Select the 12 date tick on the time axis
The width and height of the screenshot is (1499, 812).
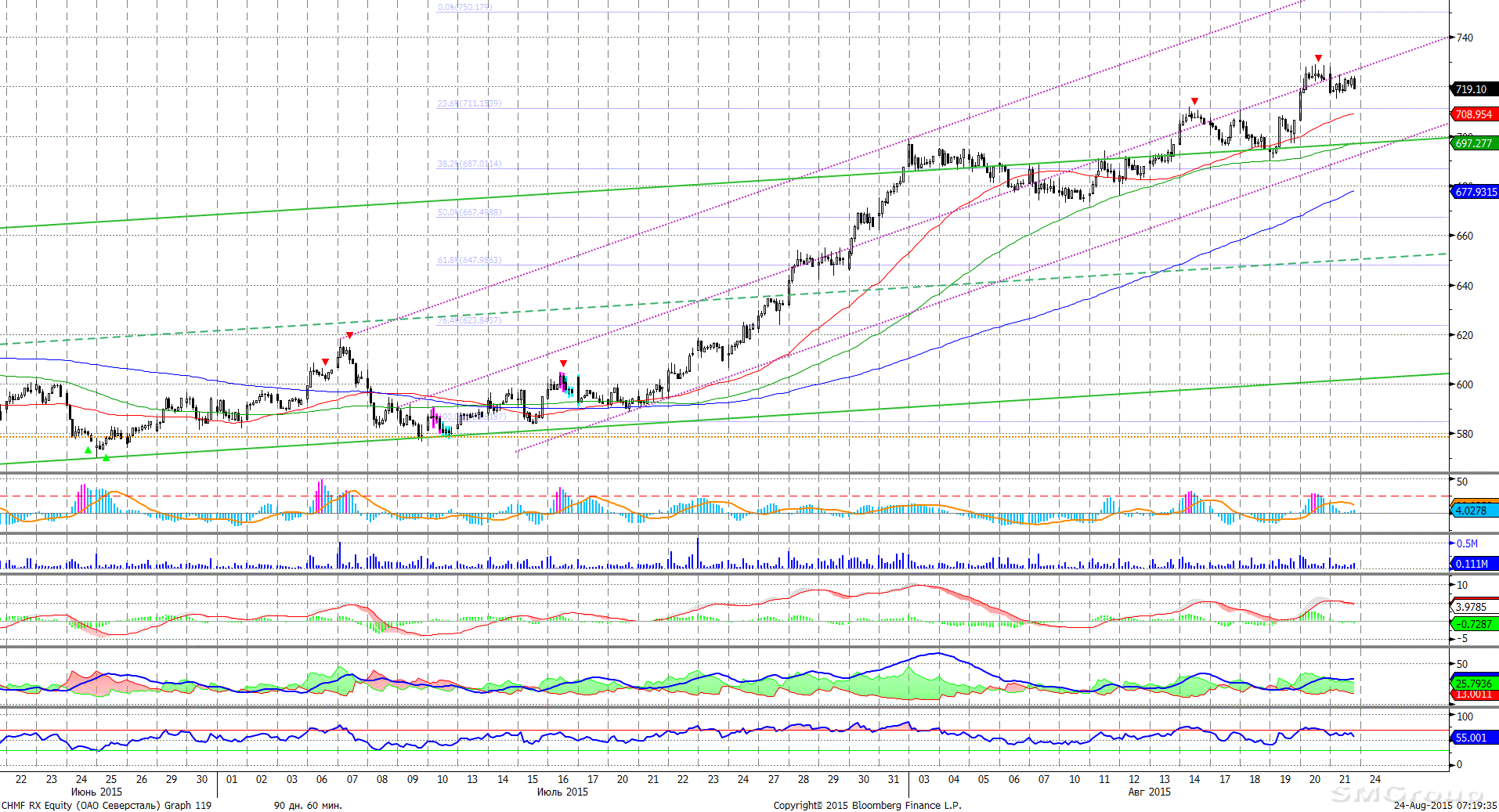tap(1134, 779)
